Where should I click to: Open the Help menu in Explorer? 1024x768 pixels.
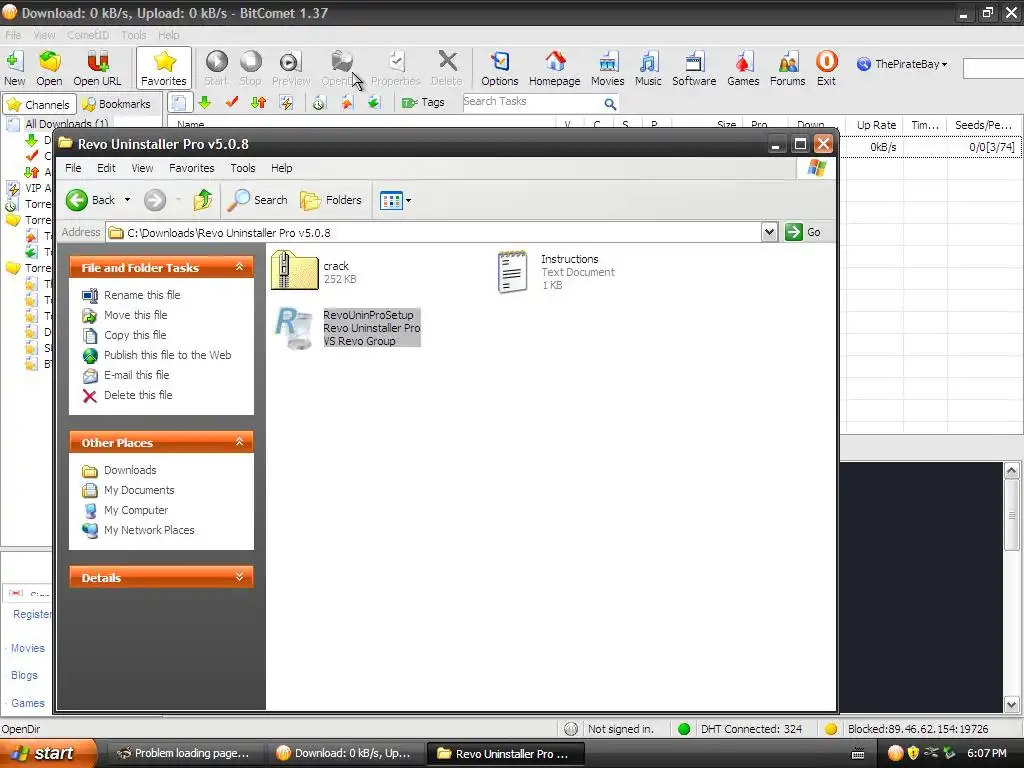281,168
